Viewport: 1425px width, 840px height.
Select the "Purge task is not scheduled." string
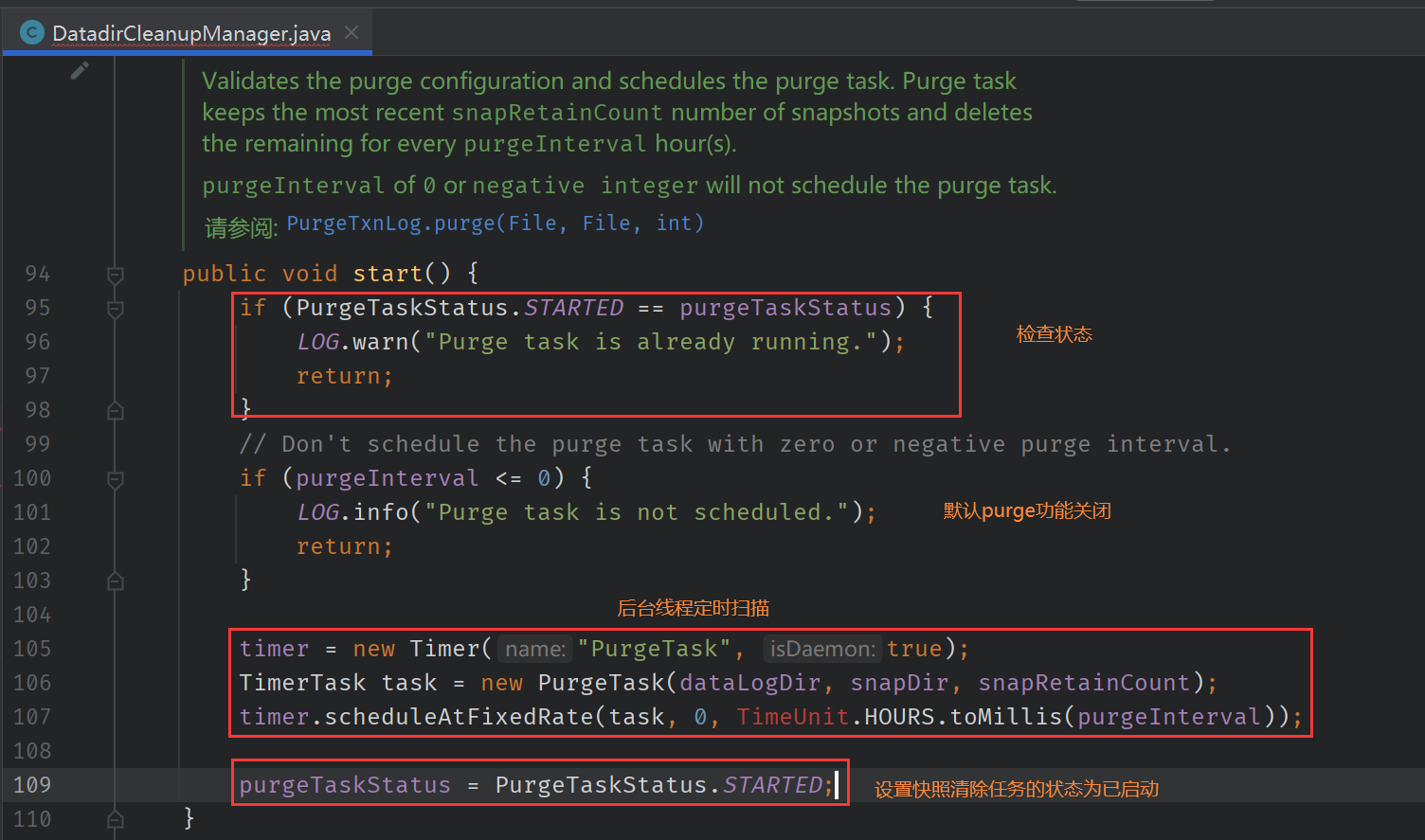click(638, 512)
